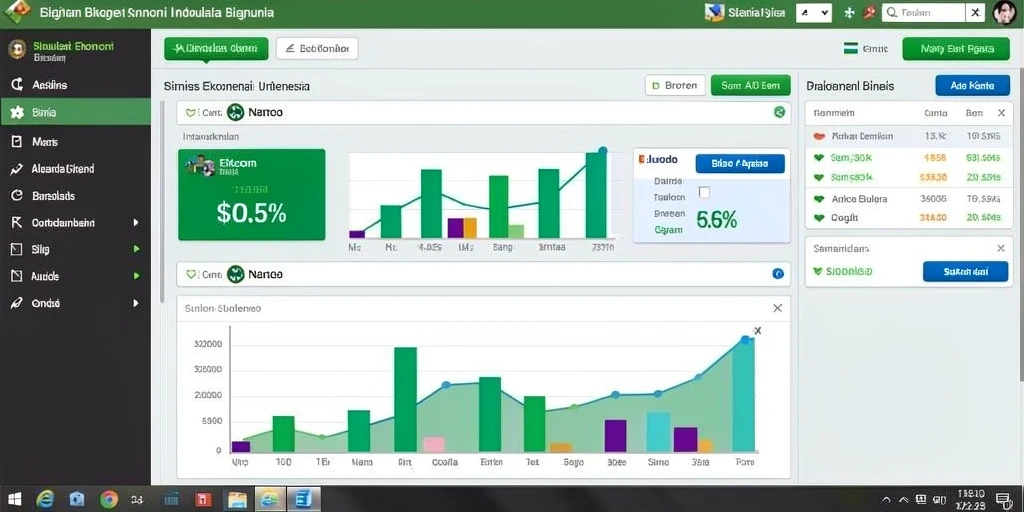Click the search field in top bar
Viewport: 1024px width, 512px height.
tap(923, 12)
